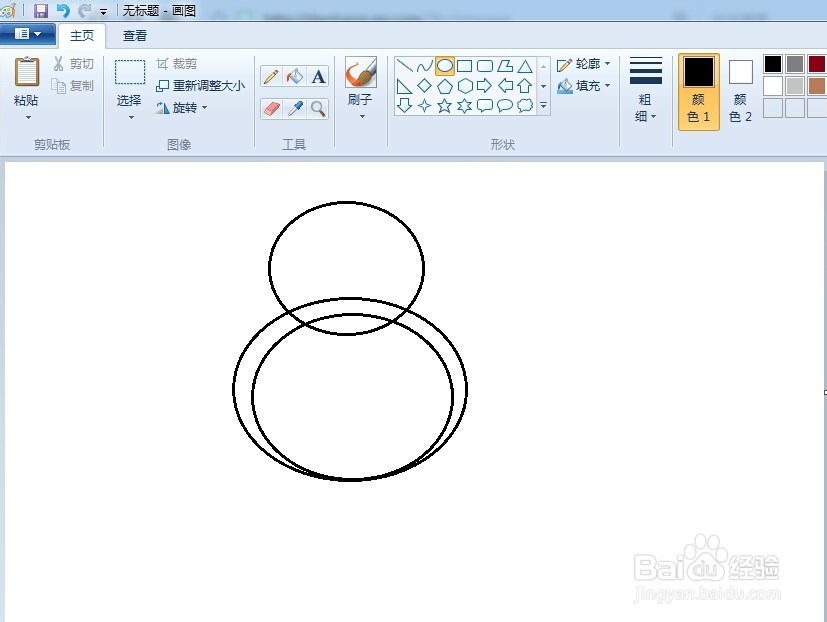The height and width of the screenshot is (622, 827).
Task: Choose the Left arrow shape
Action: click(505, 85)
